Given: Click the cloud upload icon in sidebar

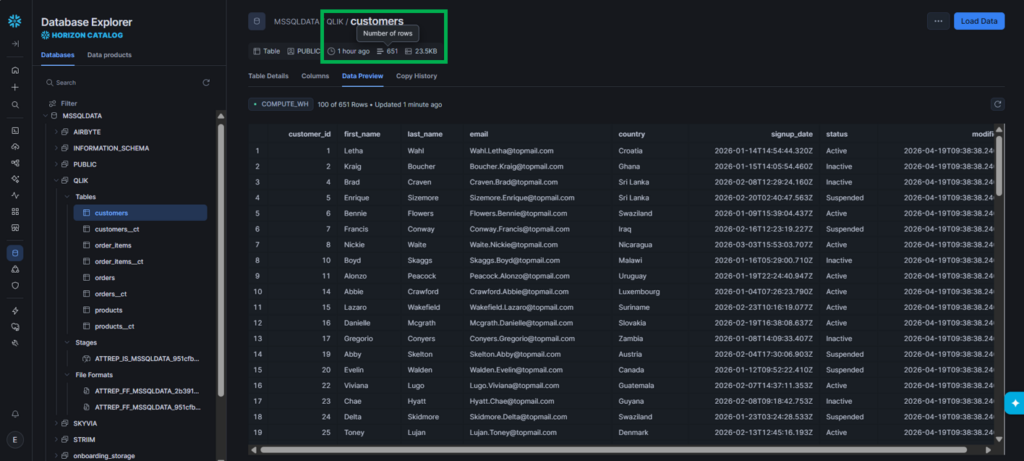Looking at the screenshot, I should (15, 146).
